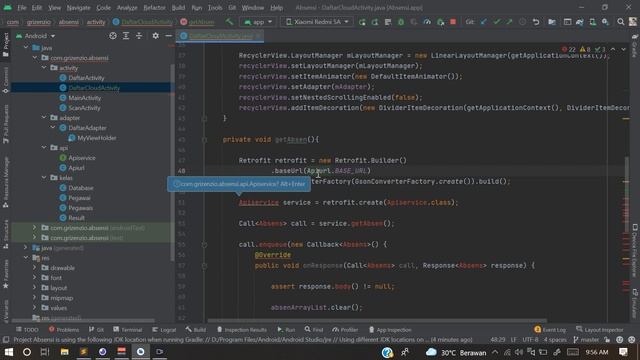Screen dimensions: 640x360
Task: Open the Android project view dropdown
Action: (36, 36)
